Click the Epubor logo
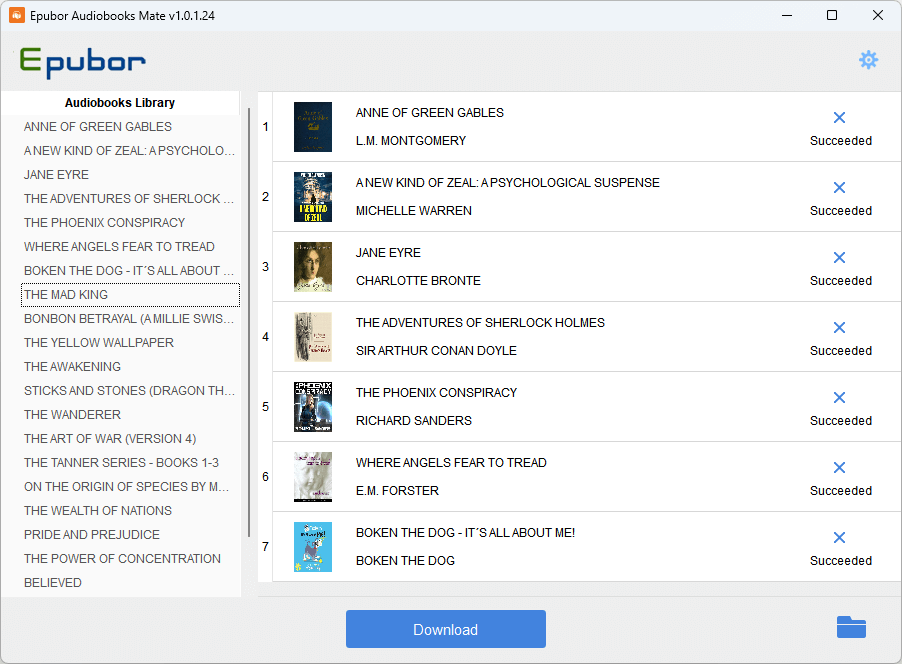The image size is (902, 664). coord(82,62)
